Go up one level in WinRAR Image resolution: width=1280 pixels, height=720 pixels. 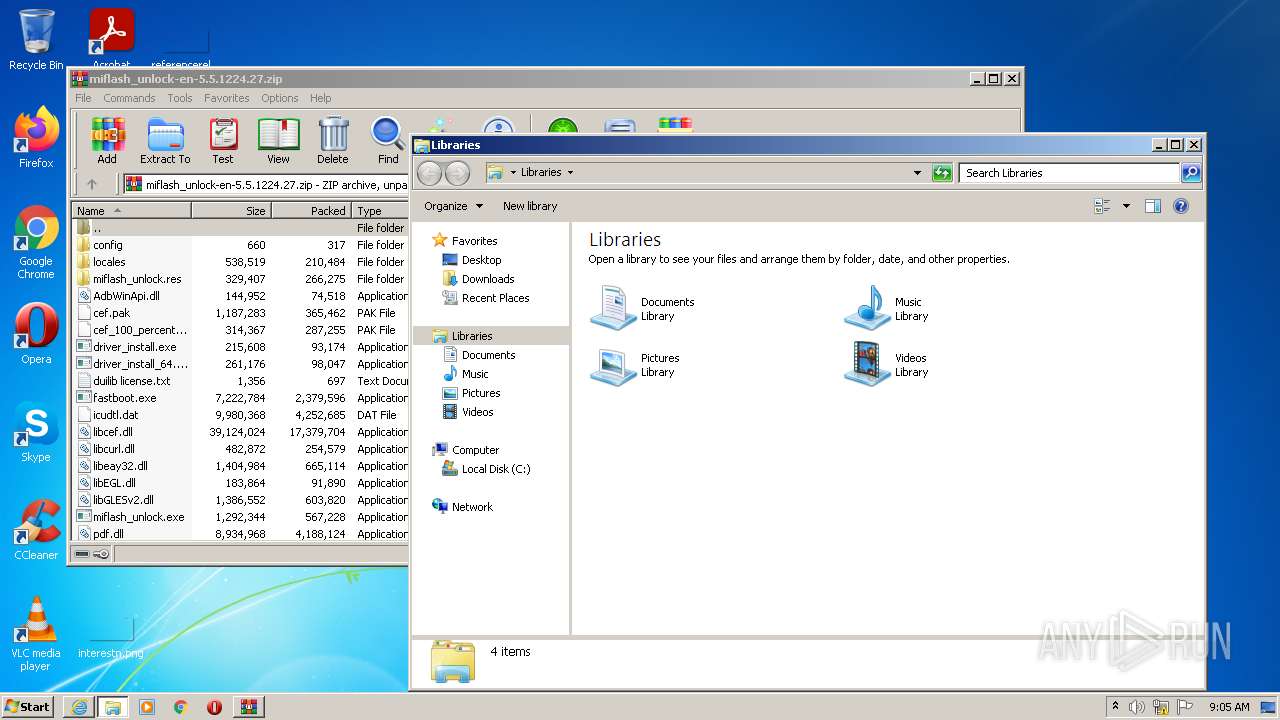(92, 184)
